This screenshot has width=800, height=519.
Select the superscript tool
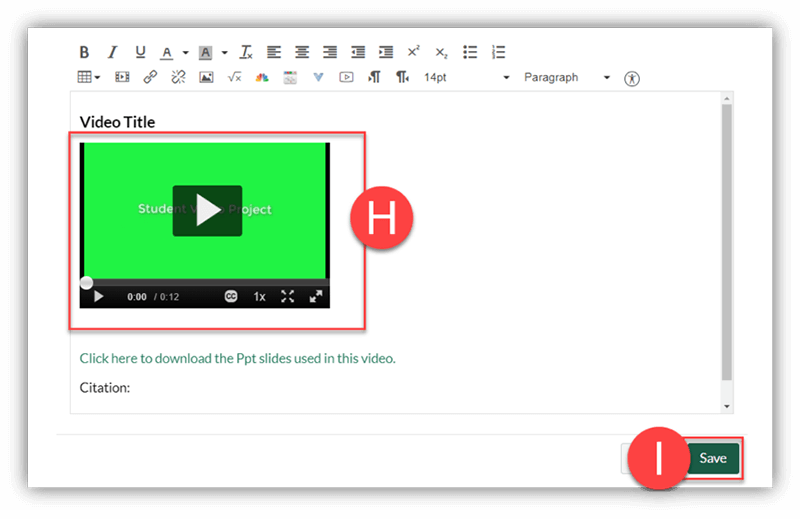pos(413,53)
